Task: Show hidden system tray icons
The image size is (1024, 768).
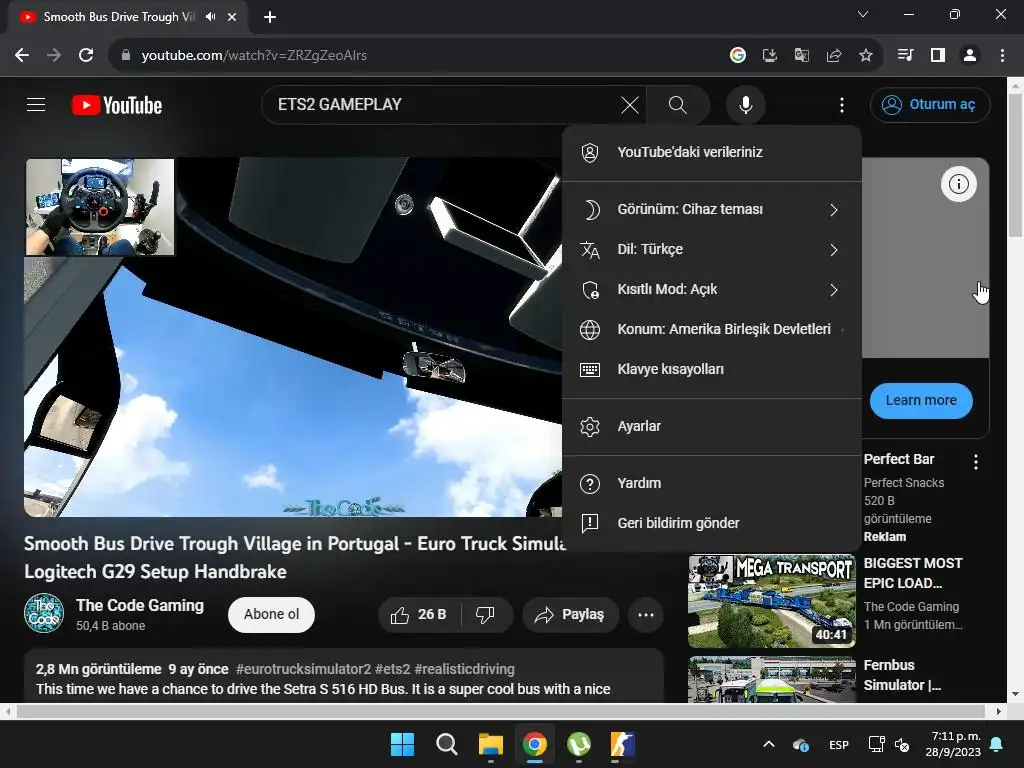Action: coord(769,744)
